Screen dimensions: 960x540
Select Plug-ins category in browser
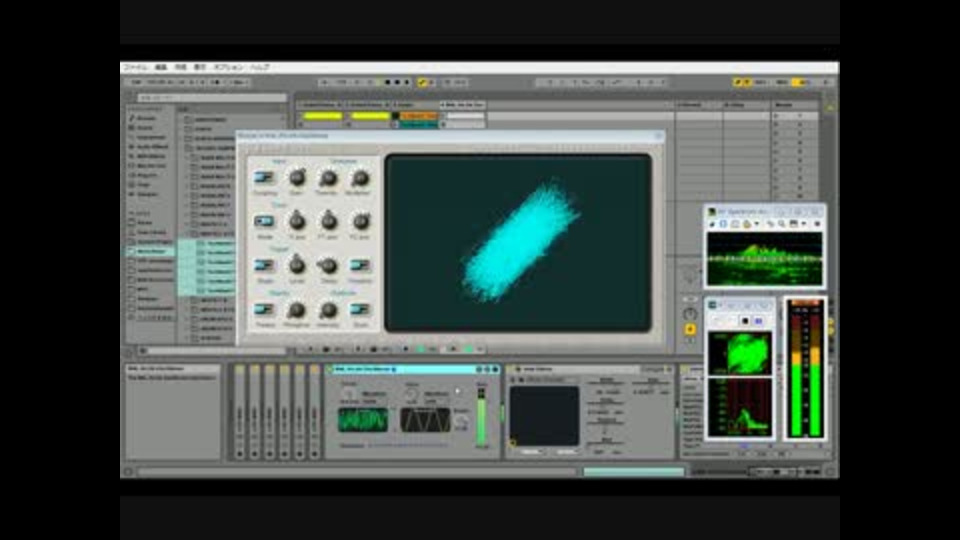[147, 175]
